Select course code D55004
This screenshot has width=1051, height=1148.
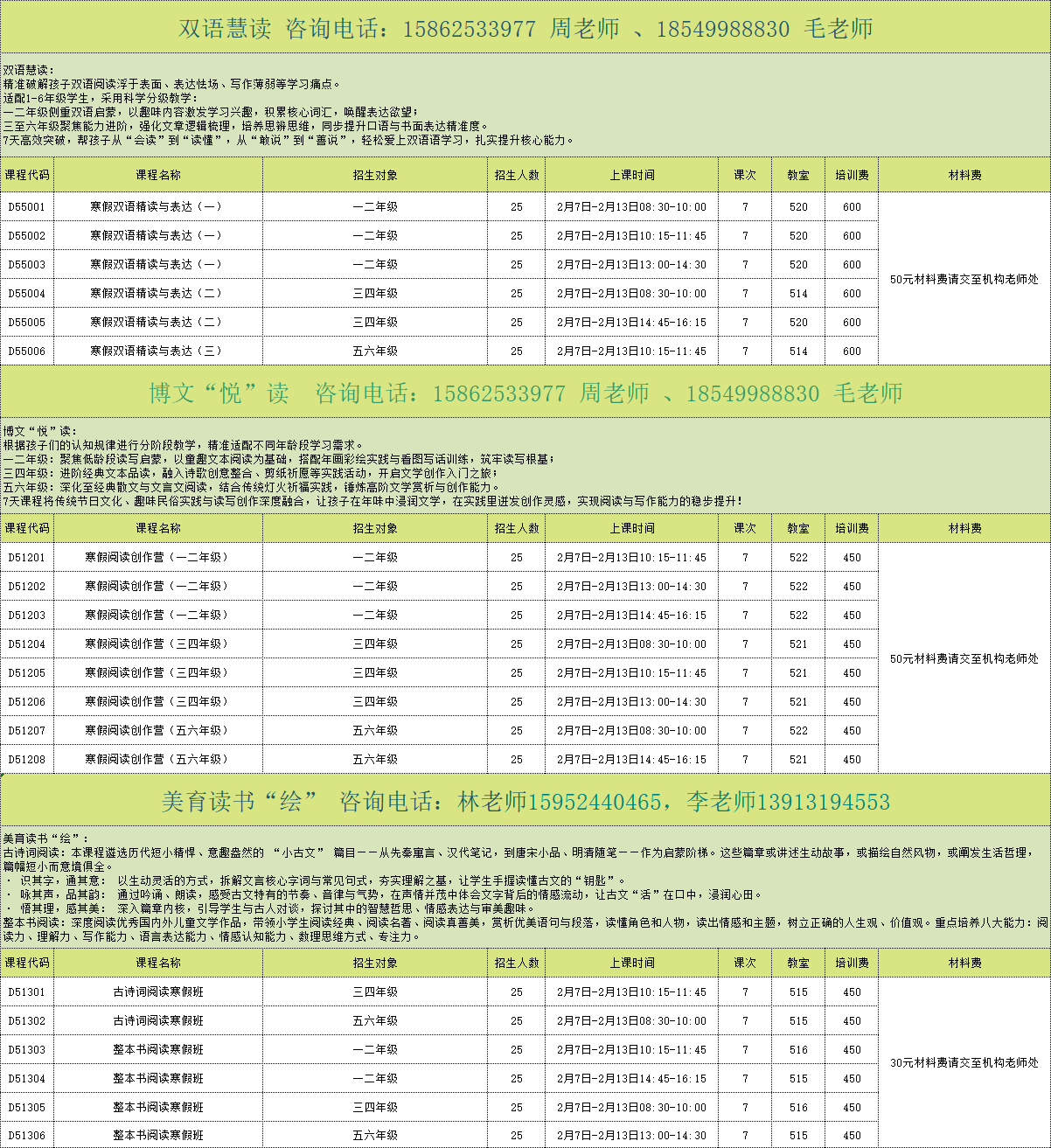click(26, 294)
